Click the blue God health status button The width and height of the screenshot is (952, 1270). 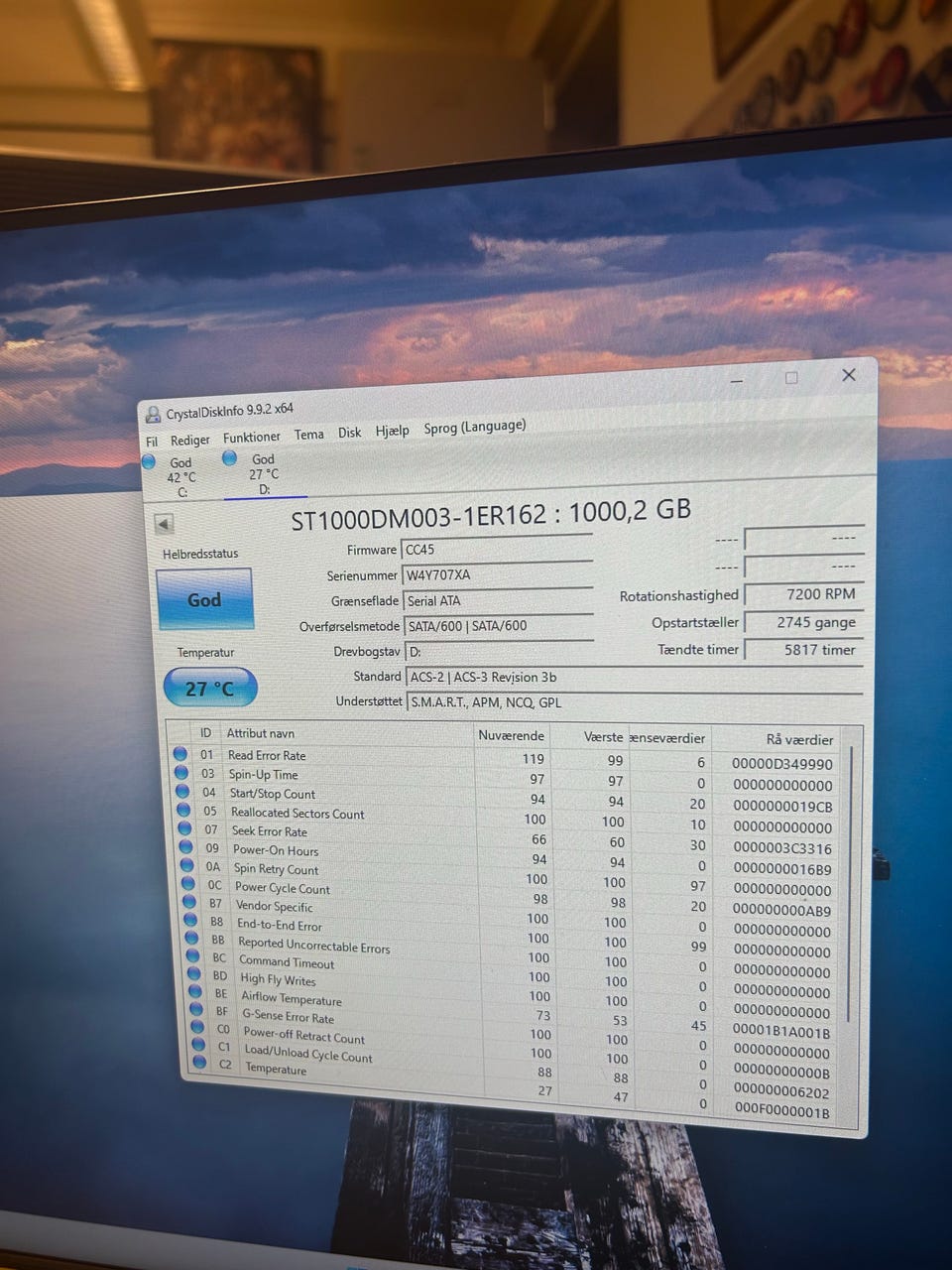(204, 599)
